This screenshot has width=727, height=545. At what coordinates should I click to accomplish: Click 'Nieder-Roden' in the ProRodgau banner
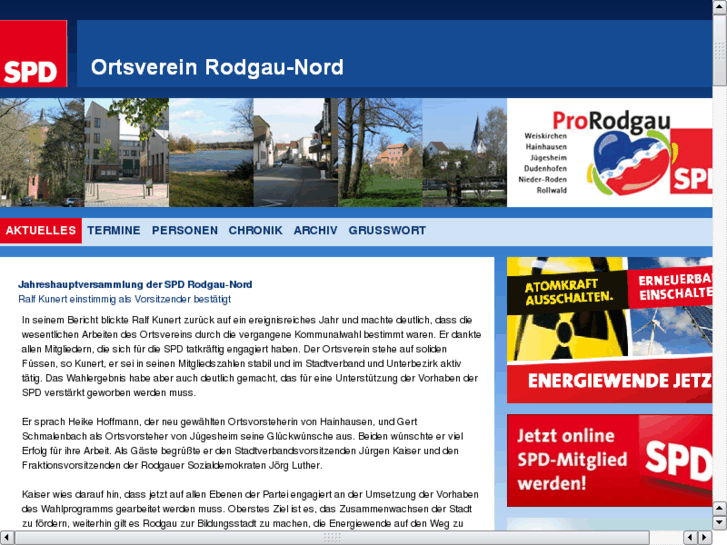coord(542,179)
